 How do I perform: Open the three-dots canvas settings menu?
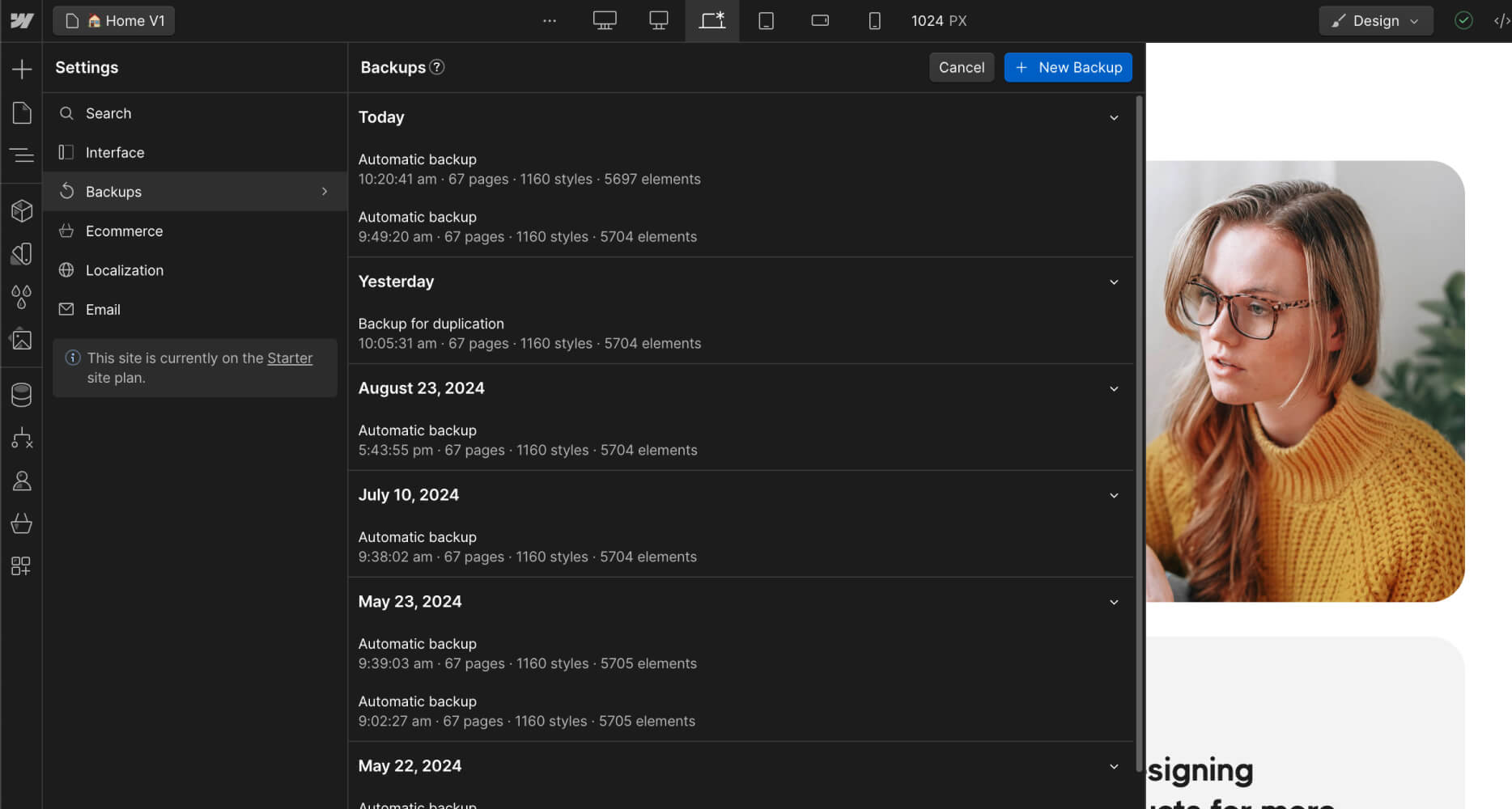(x=550, y=20)
